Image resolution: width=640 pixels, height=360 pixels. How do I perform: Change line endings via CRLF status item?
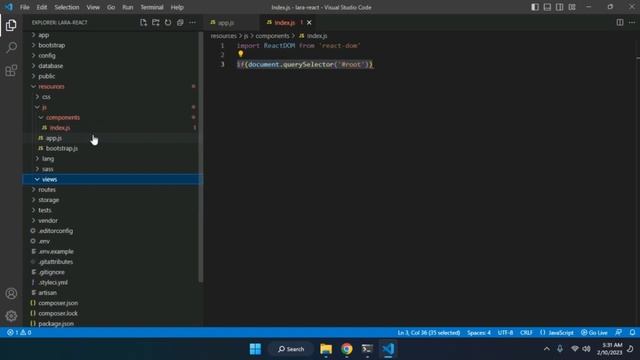coord(526,332)
